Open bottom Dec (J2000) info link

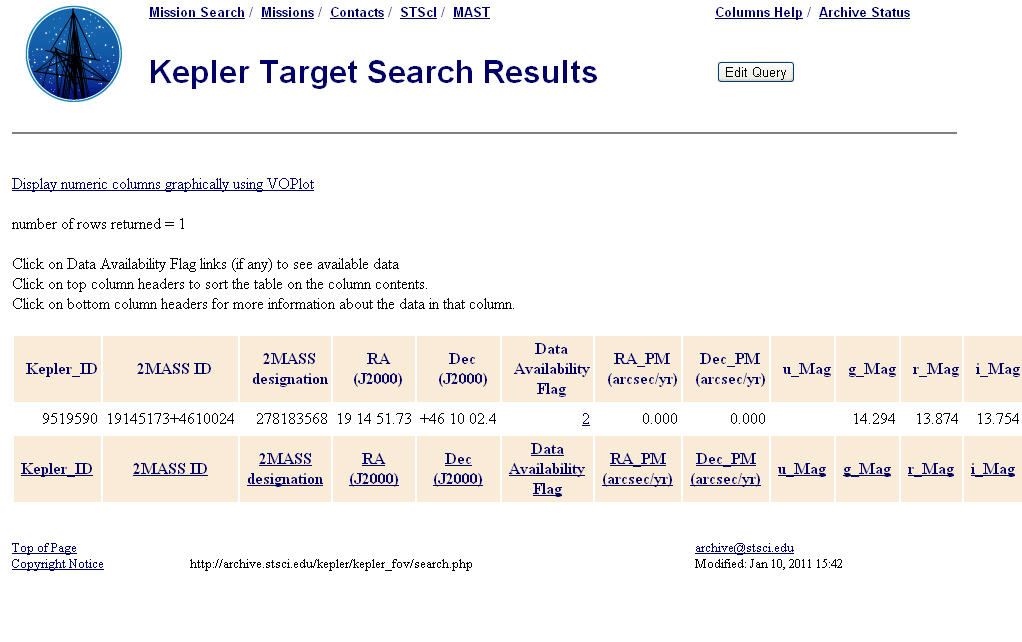coord(458,469)
